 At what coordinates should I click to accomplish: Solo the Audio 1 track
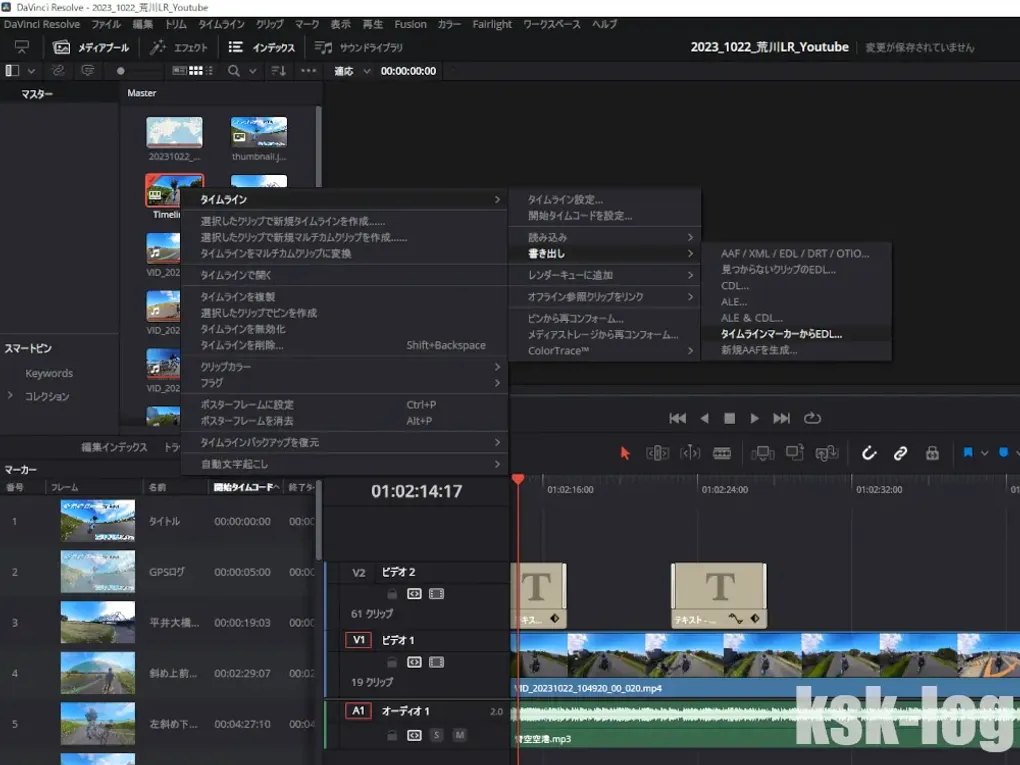(x=437, y=735)
